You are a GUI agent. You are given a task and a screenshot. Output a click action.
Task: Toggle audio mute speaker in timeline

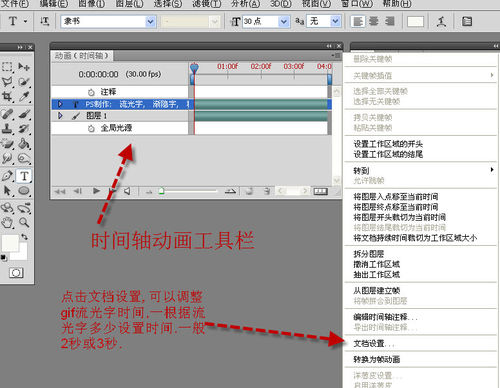tap(127, 191)
